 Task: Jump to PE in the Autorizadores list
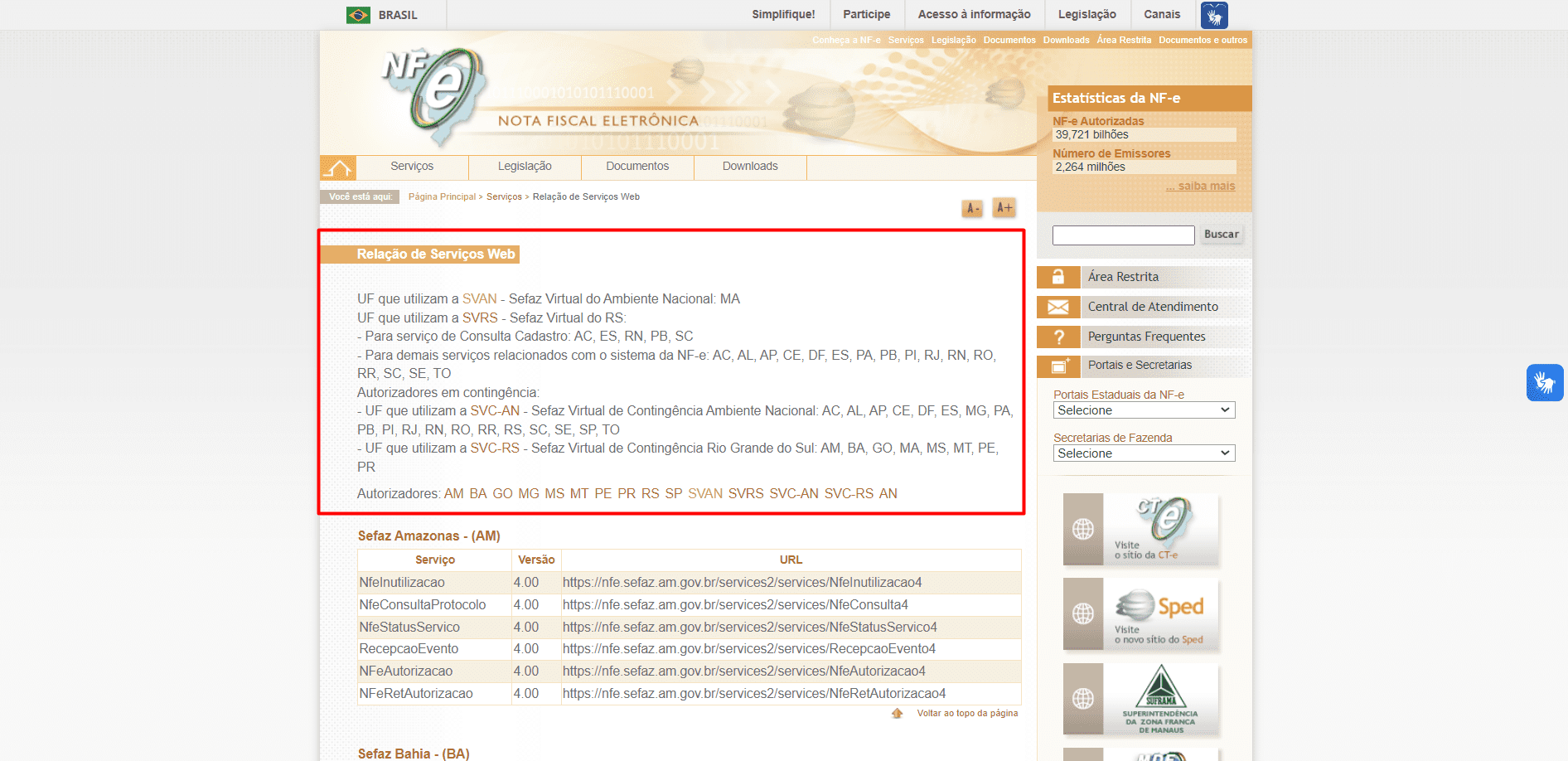(x=603, y=494)
